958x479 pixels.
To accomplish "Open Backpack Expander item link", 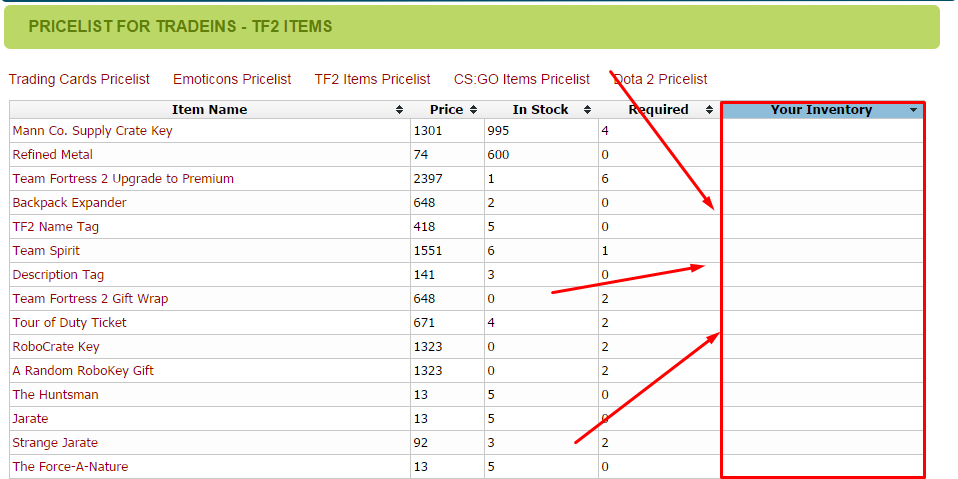I will (69, 203).
